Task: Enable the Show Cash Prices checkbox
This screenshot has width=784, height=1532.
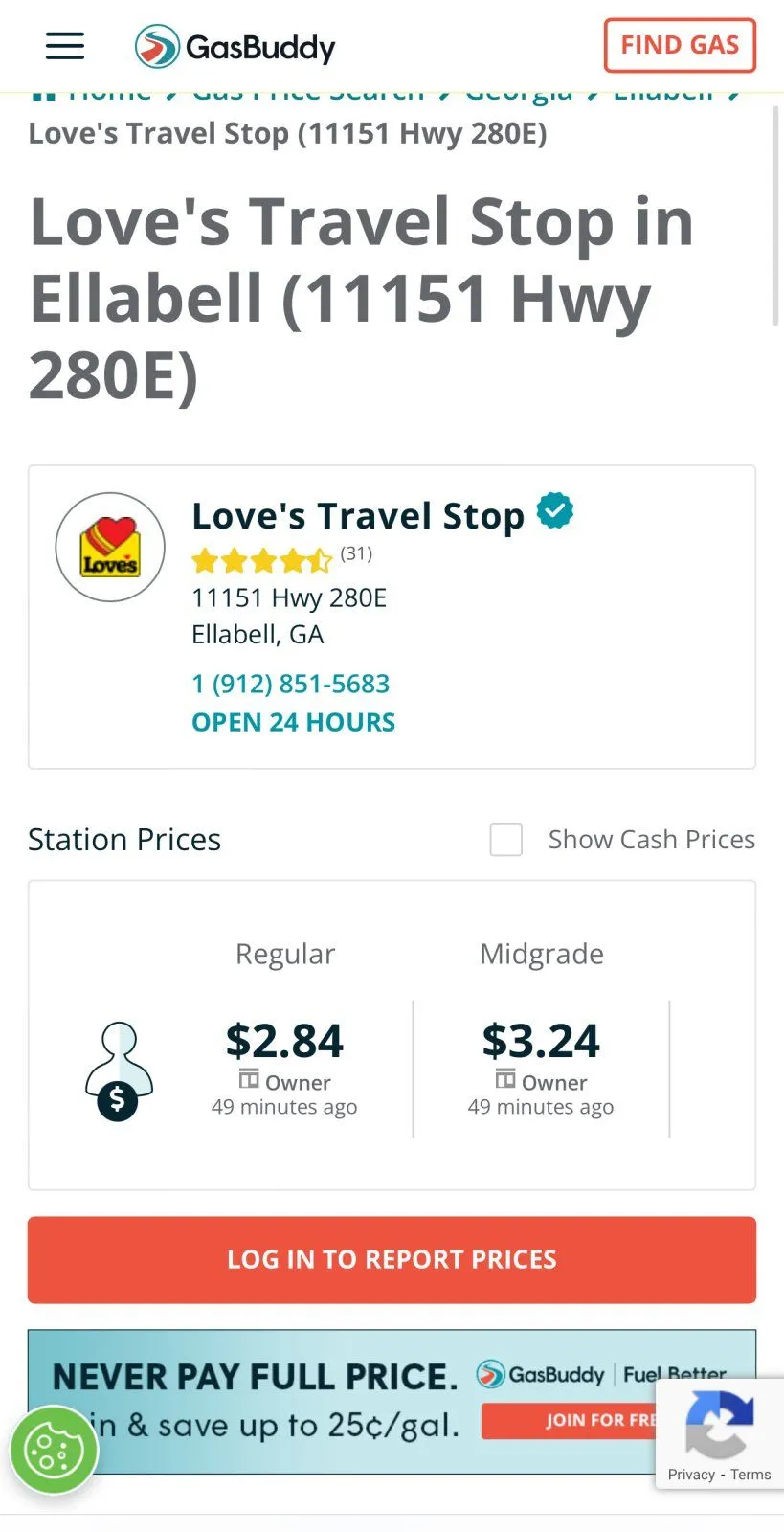Action: [506, 840]
